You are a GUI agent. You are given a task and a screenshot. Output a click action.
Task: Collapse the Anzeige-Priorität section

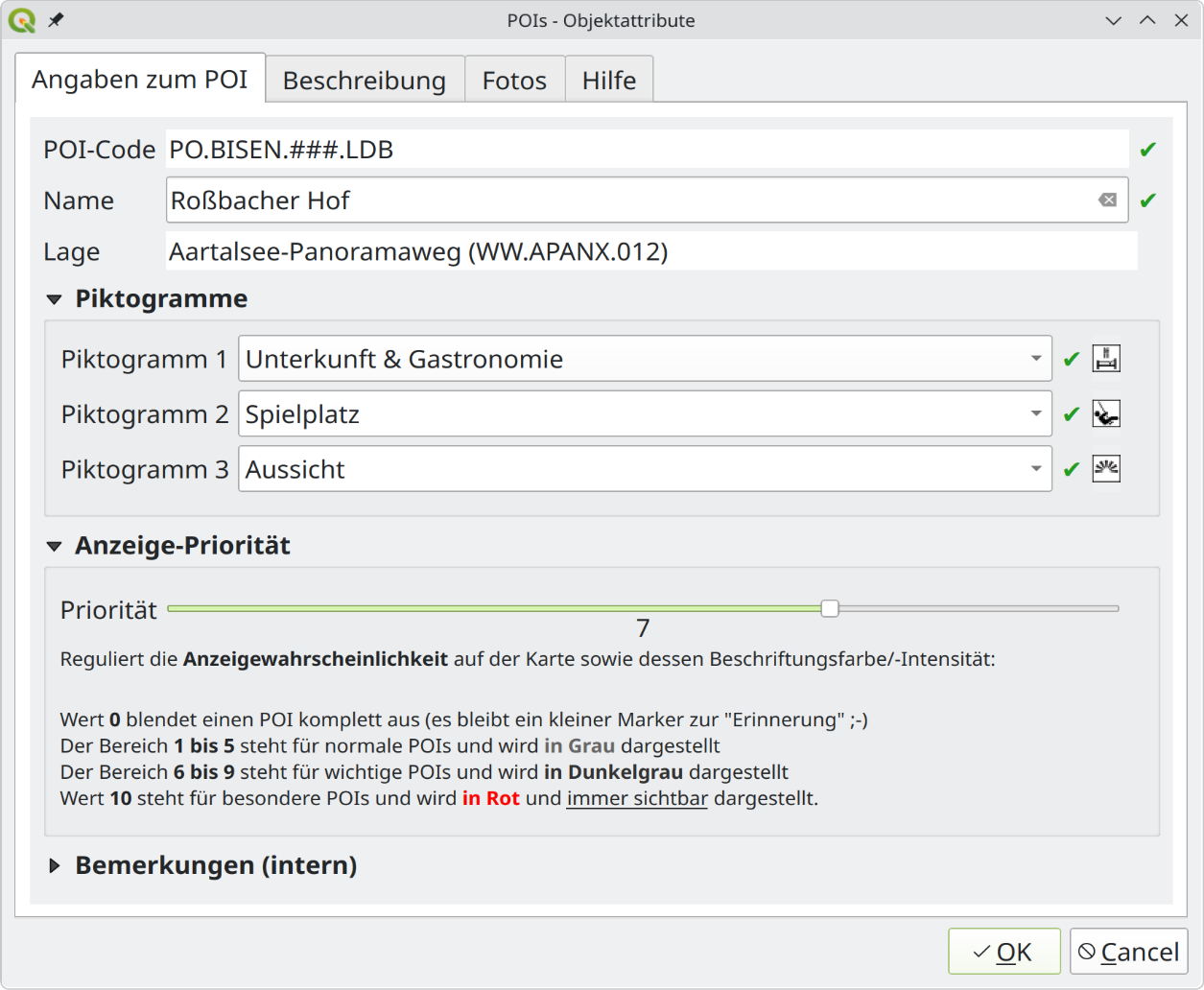pos(55,547)
